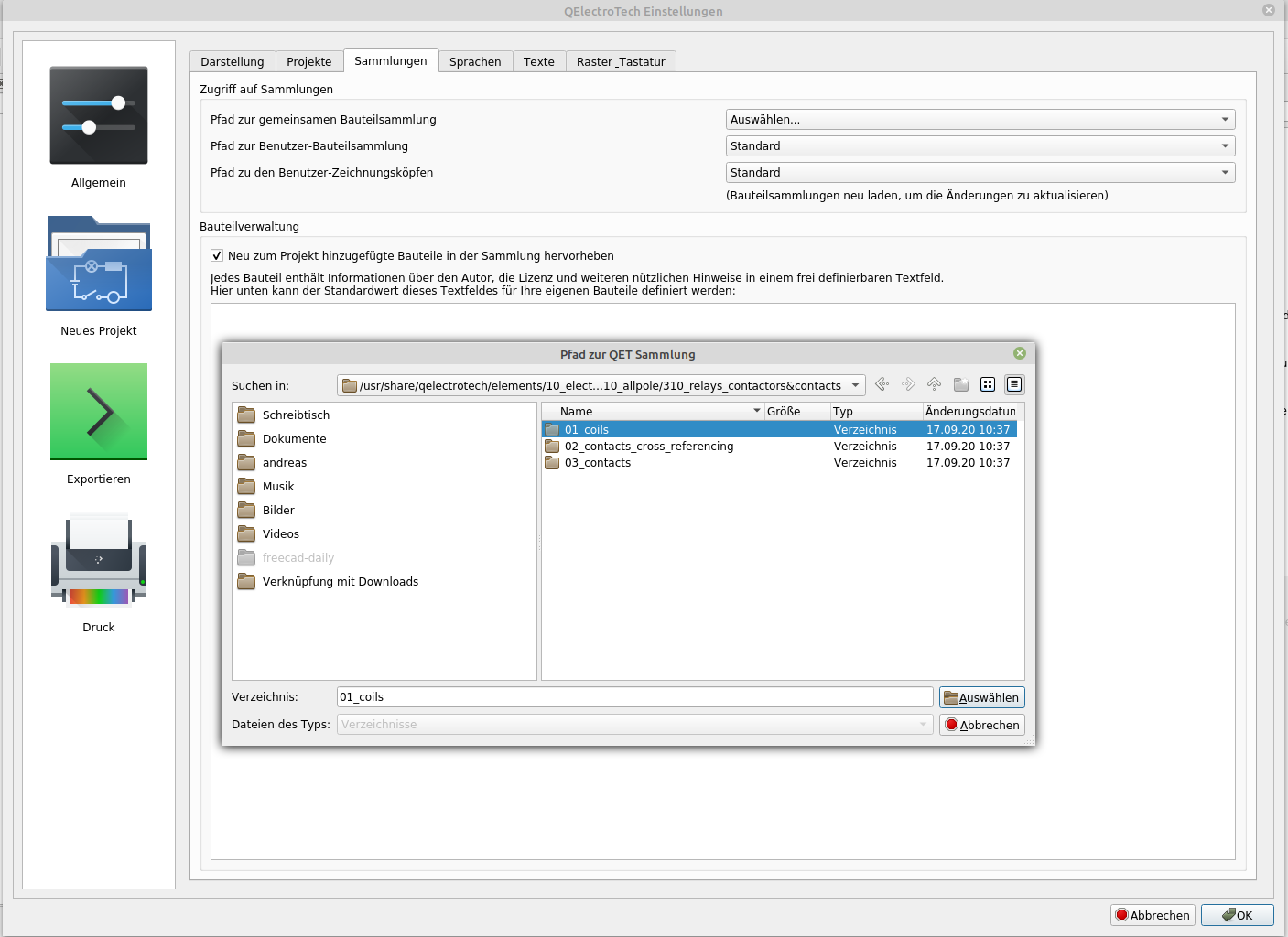Click the OK button in settings window
The height and width of the screenshot is (937, 1288).
1237,915
